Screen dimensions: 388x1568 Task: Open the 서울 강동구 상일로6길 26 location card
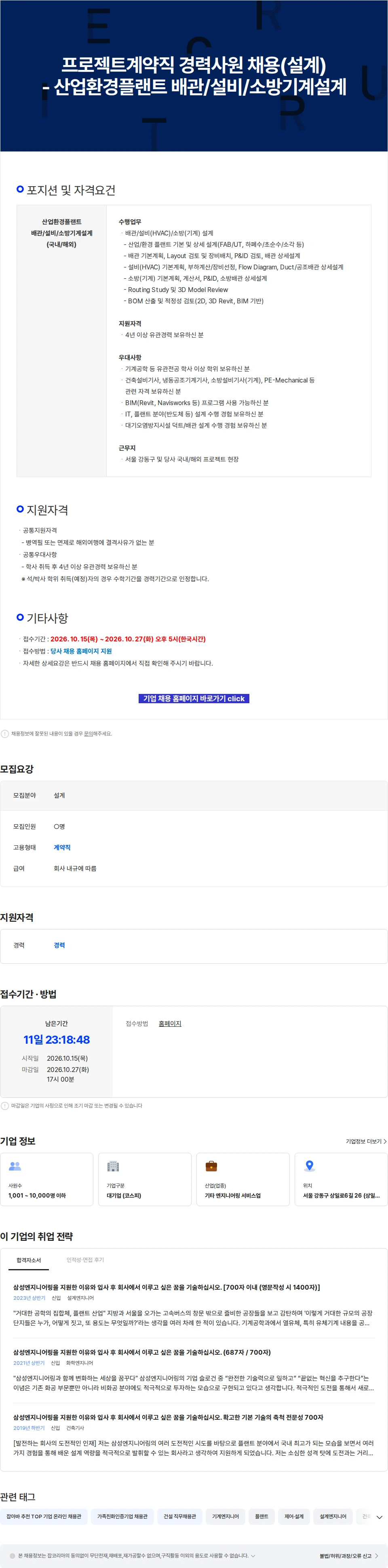[341, 1179]
